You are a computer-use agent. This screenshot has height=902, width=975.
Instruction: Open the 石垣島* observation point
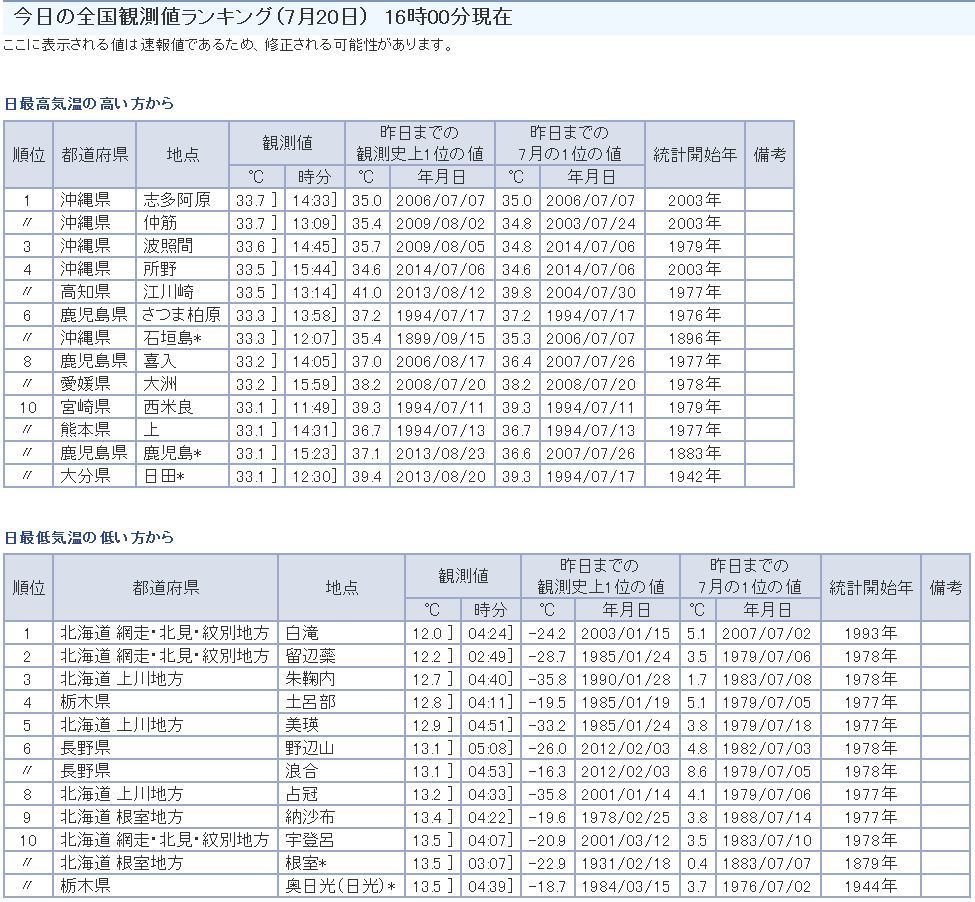tap(173, 338)
